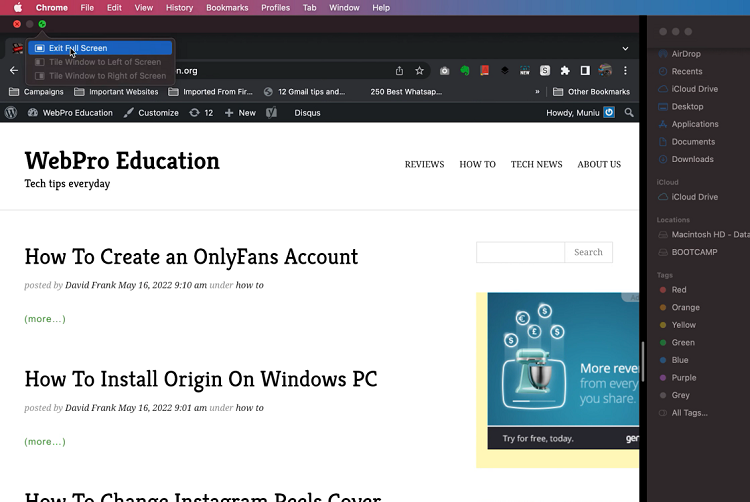Toggle the Chrome side panel icon

[x=585, y=71]
